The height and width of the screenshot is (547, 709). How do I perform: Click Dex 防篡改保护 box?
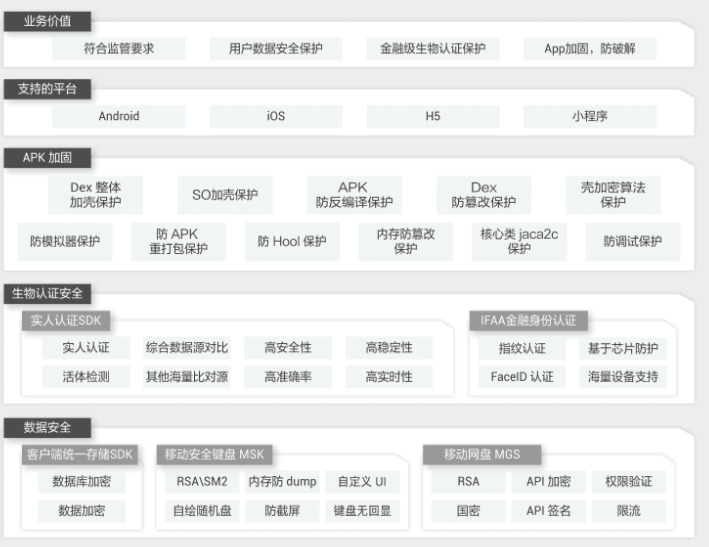[483, 195]
